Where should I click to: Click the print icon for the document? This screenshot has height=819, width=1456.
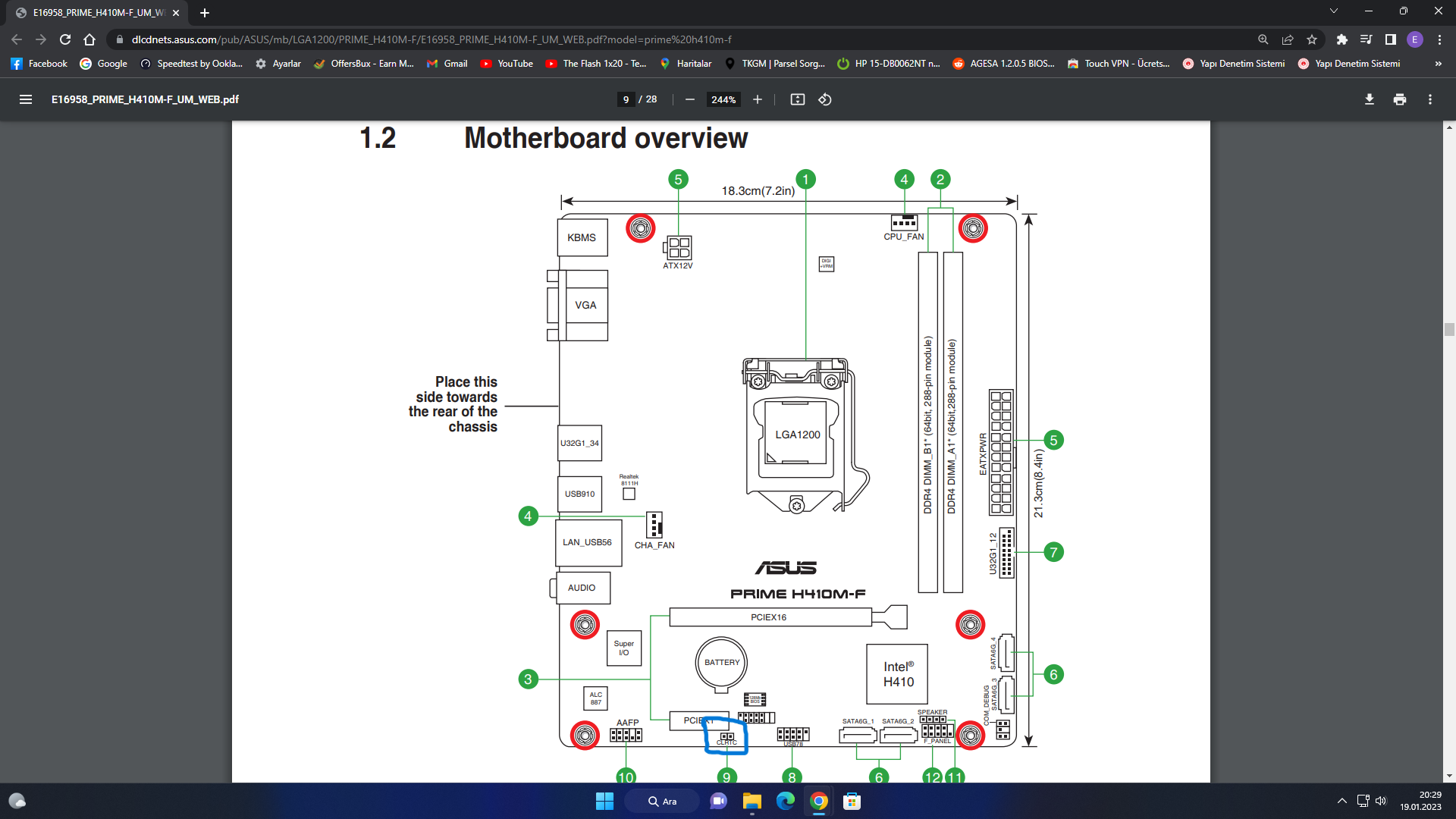click(1399, 99)
